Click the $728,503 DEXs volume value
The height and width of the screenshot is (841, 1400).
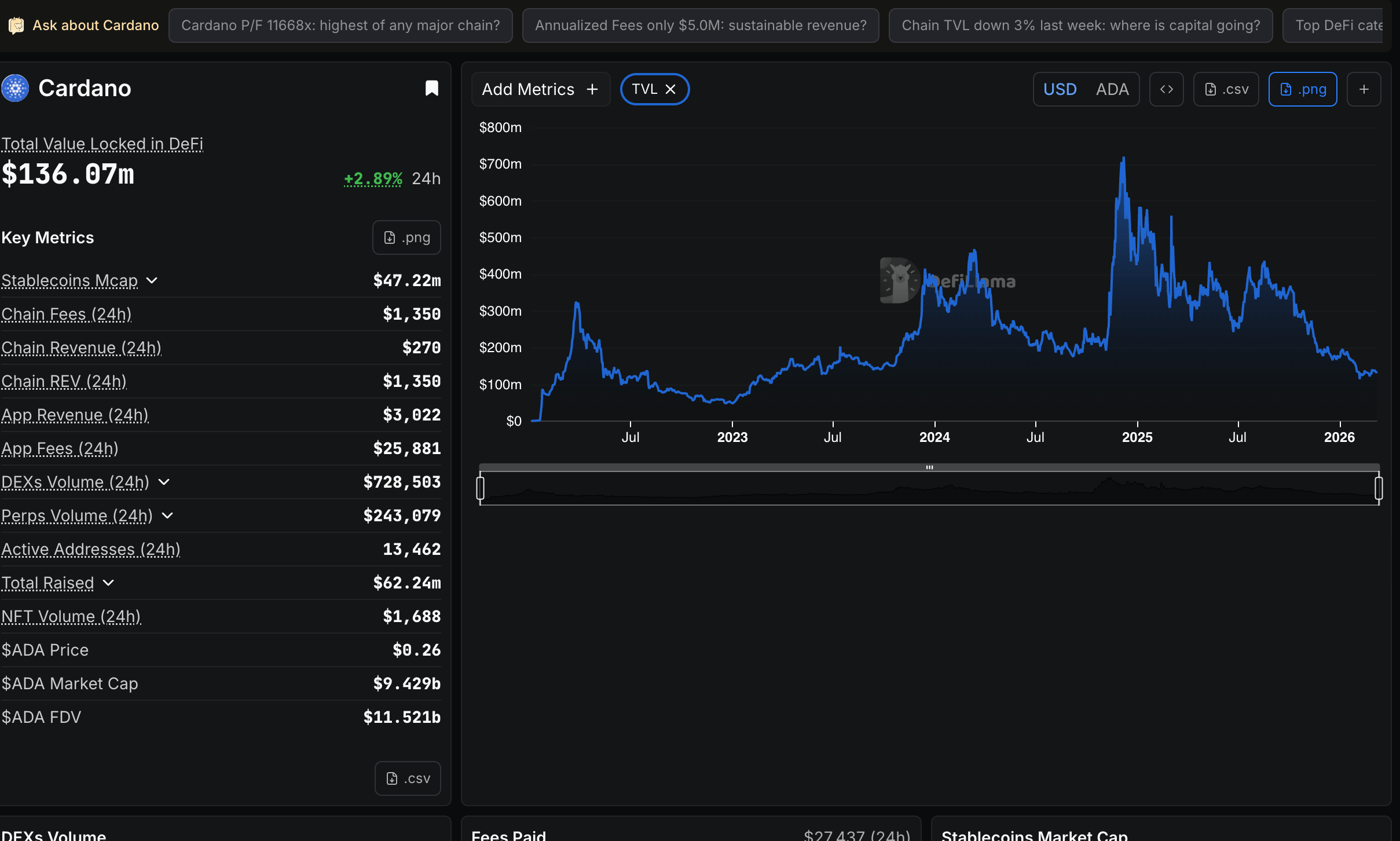(402, 482)
